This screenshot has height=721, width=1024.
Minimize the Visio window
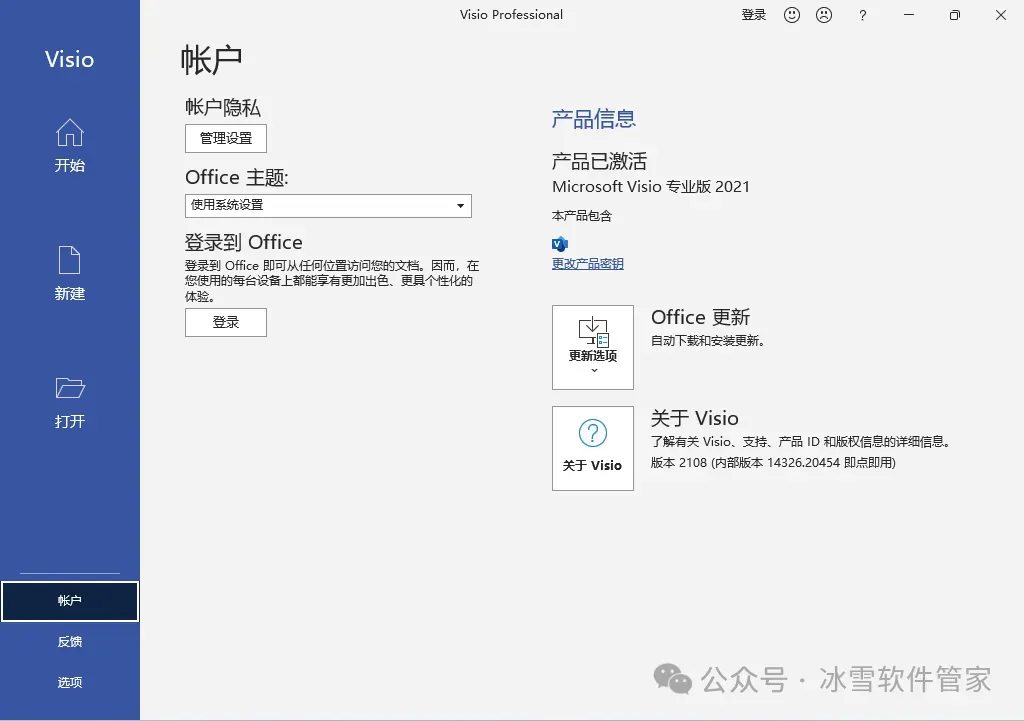click(x=908, y=15)
